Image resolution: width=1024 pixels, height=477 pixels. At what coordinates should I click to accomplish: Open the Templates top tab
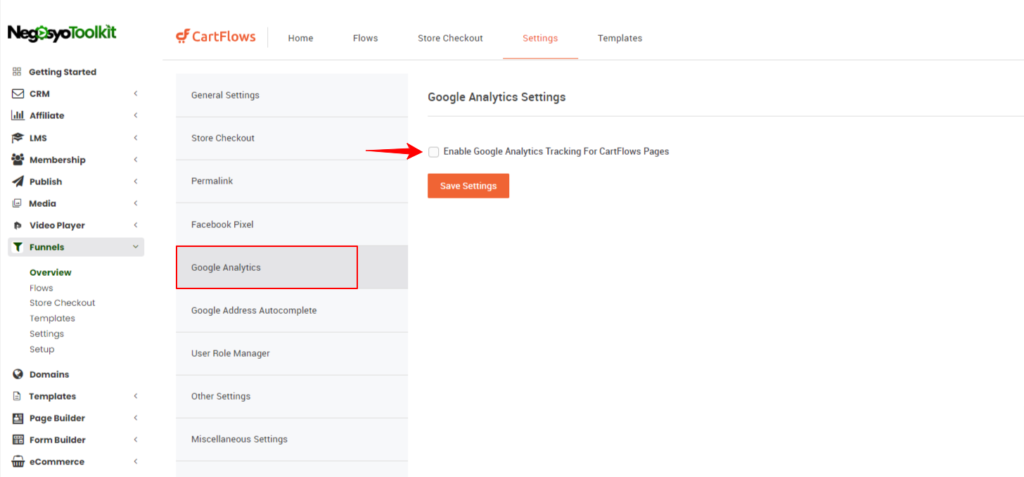coord(620,38)
